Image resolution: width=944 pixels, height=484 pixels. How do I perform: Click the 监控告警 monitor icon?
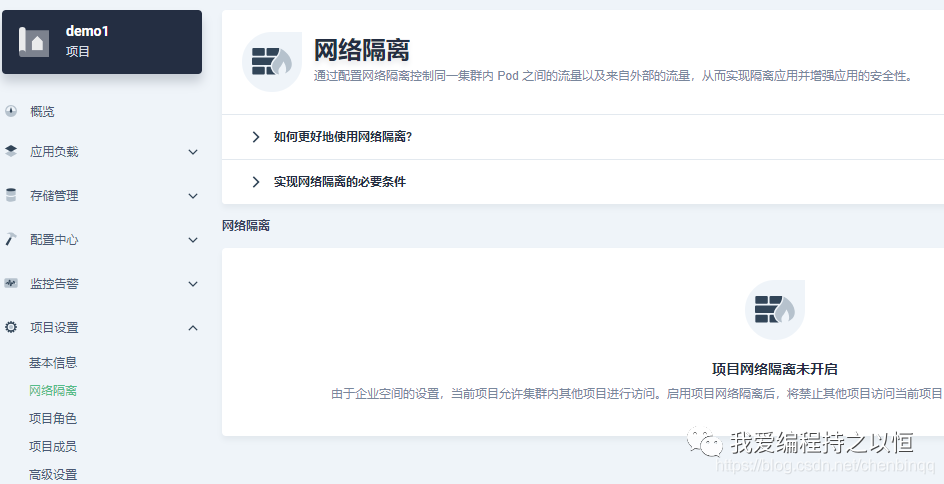coord(11,283)
